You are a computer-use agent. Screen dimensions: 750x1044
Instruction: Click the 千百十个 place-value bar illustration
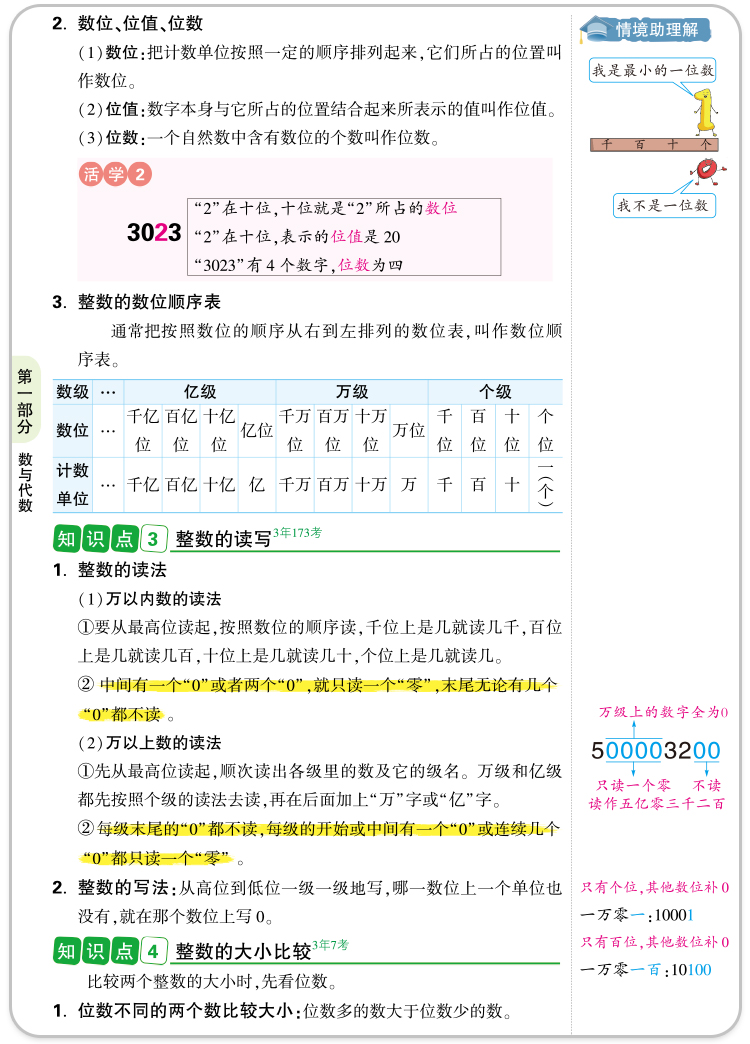pos(654,144)
